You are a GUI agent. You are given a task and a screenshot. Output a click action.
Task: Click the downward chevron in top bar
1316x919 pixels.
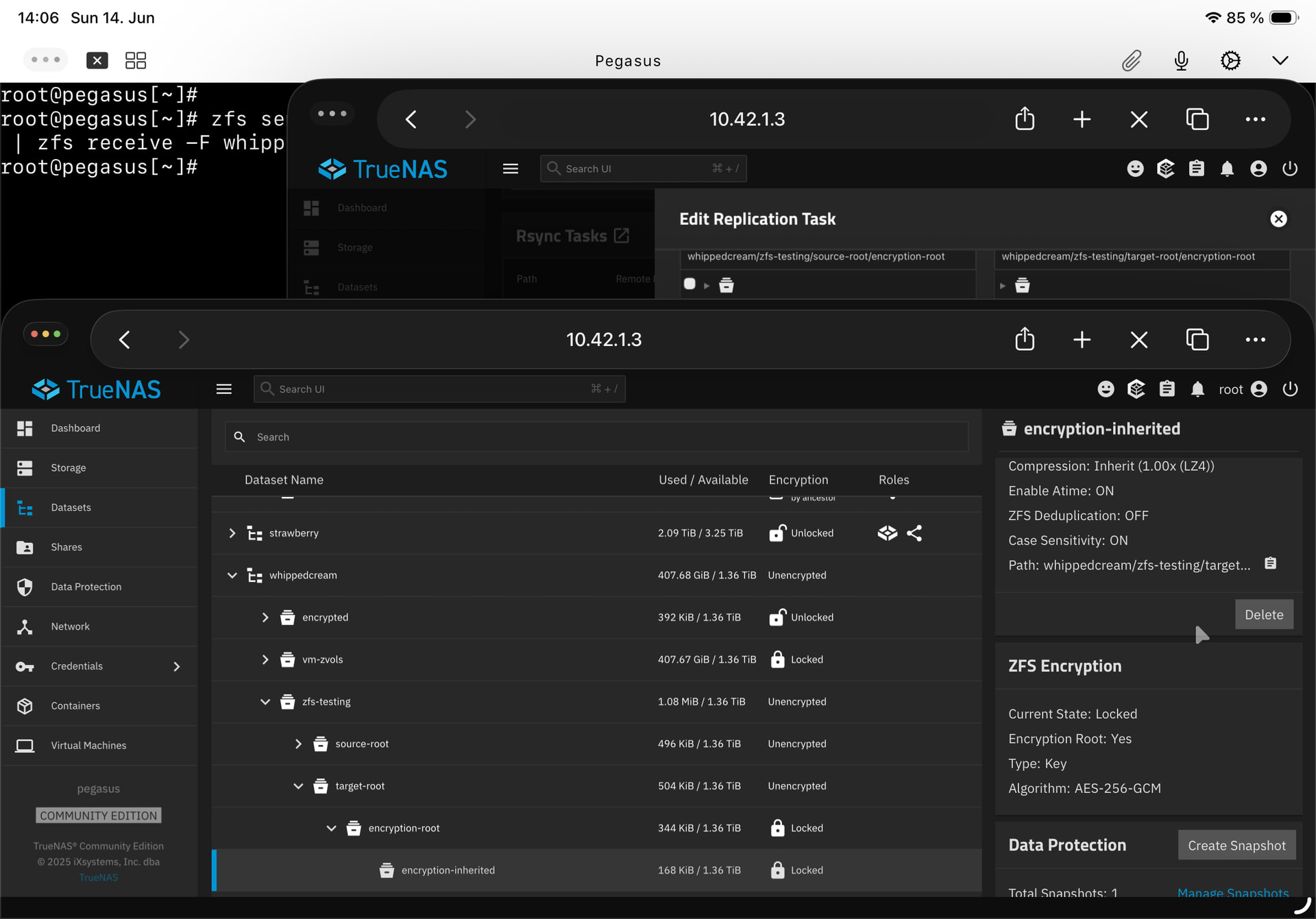(x=1280, y=60)
